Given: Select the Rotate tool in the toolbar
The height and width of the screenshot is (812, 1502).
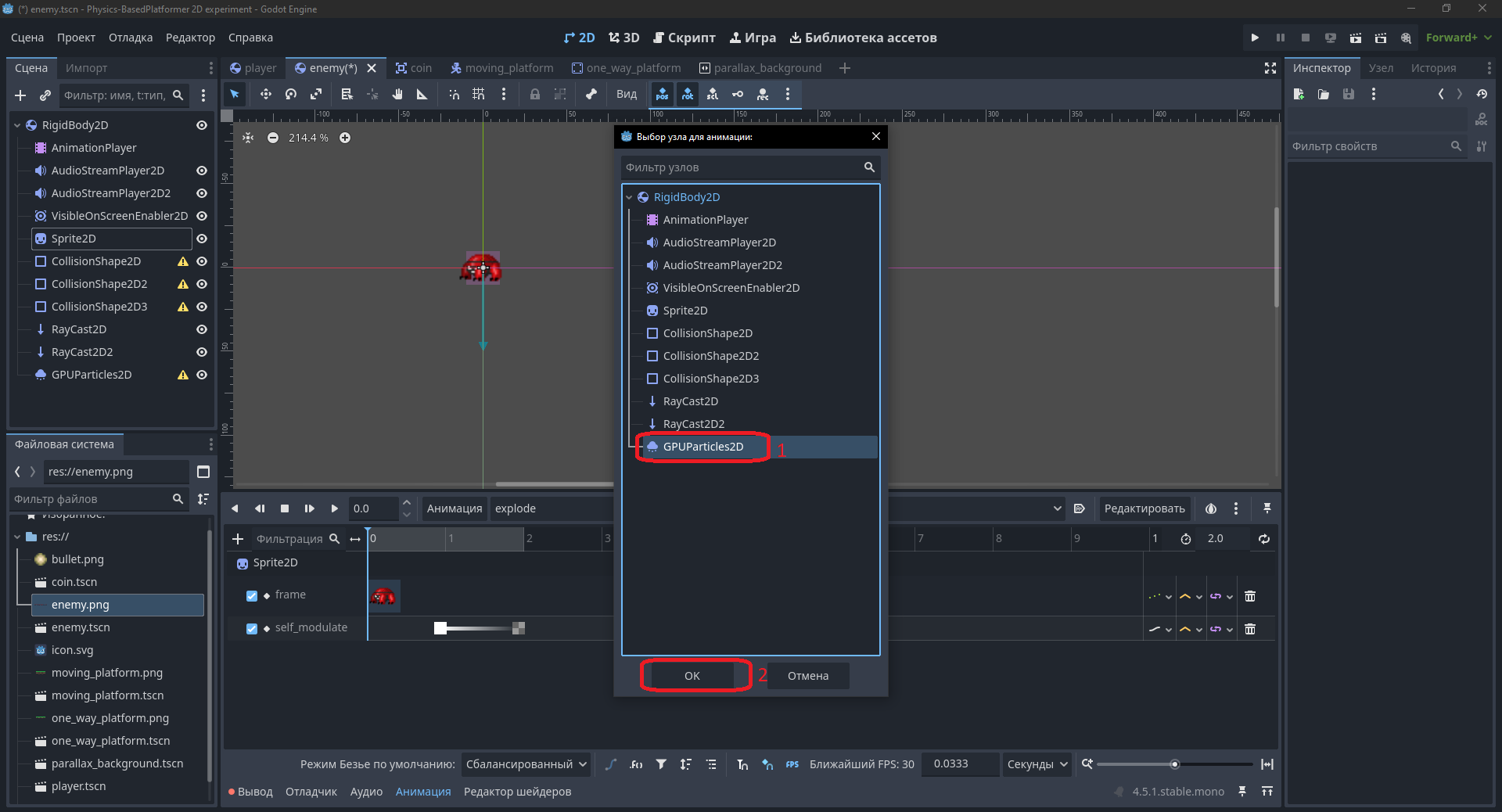Looking at the screenshot, I should click(x=291, y=94).
